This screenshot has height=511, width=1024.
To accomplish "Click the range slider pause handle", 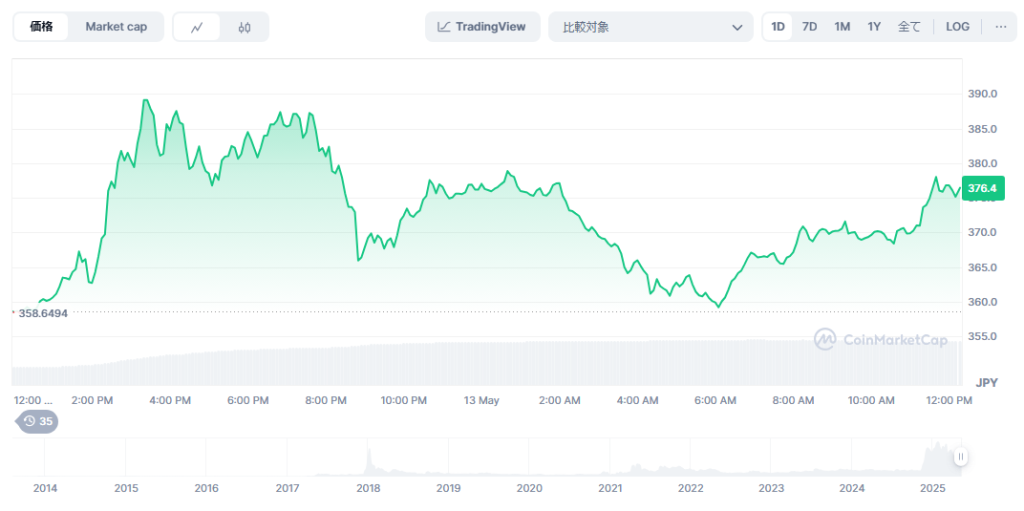I will 960,457.
